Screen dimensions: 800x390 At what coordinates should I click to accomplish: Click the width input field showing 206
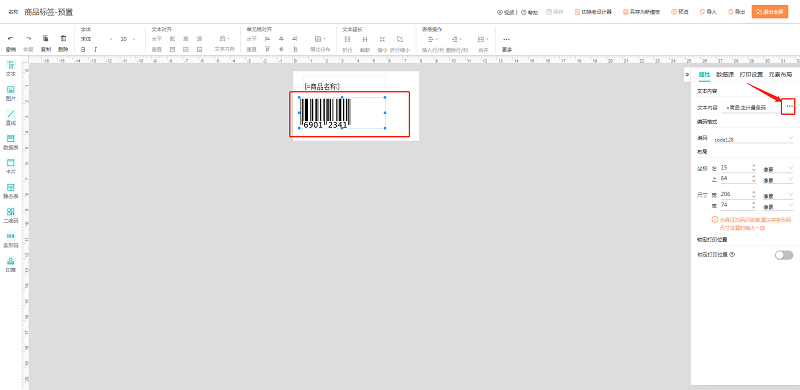[734, 194]
